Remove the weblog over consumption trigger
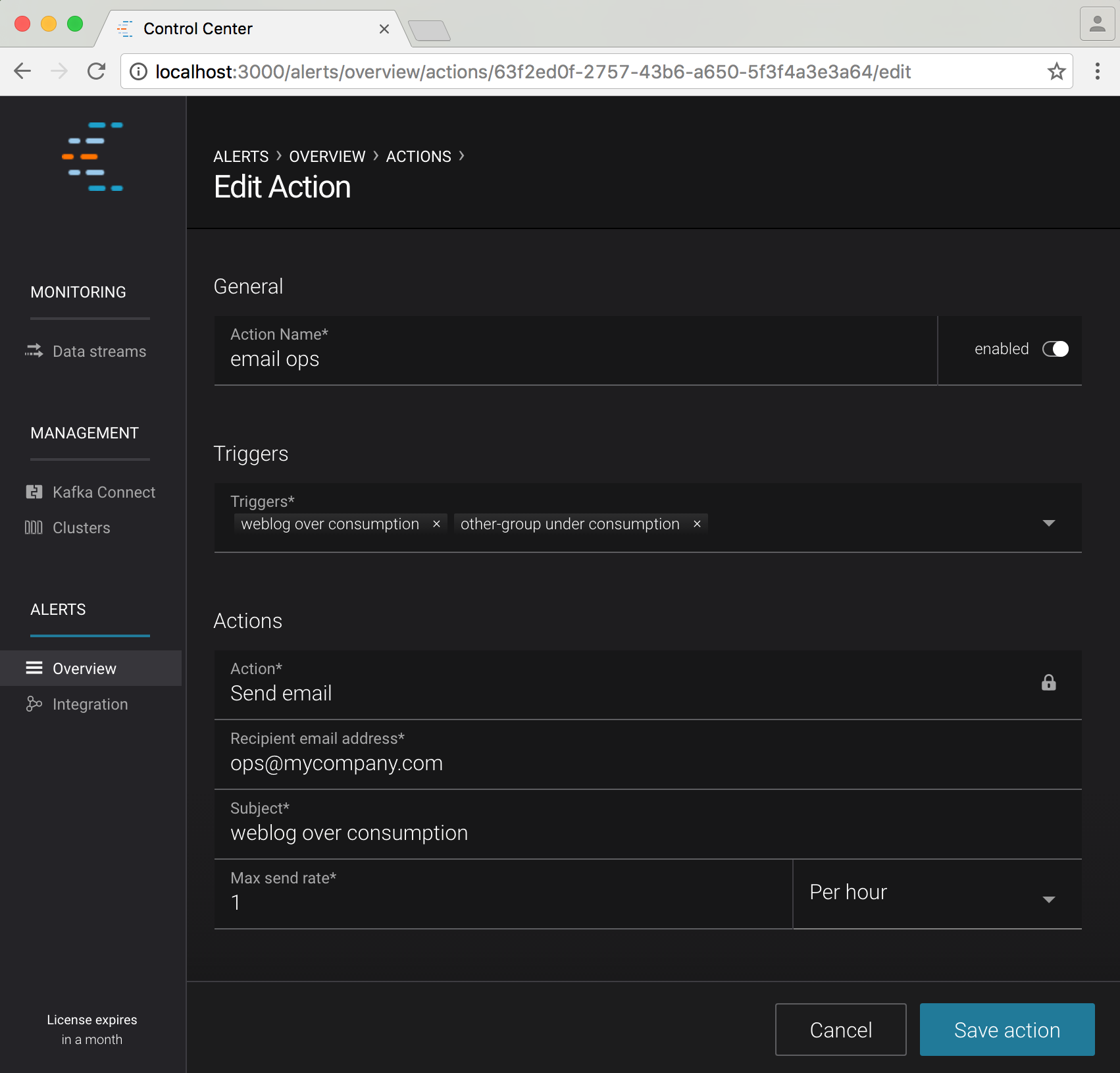1120x1073 pixels. (x=436, y=524)
